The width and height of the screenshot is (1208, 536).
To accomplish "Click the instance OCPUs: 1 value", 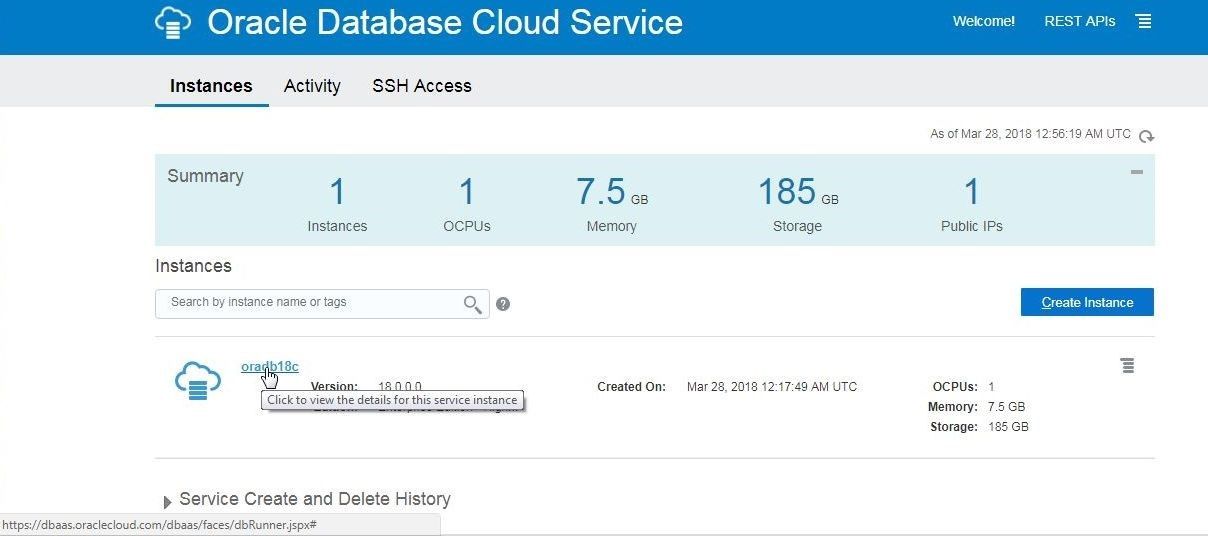I will click(x=991, y=387).
